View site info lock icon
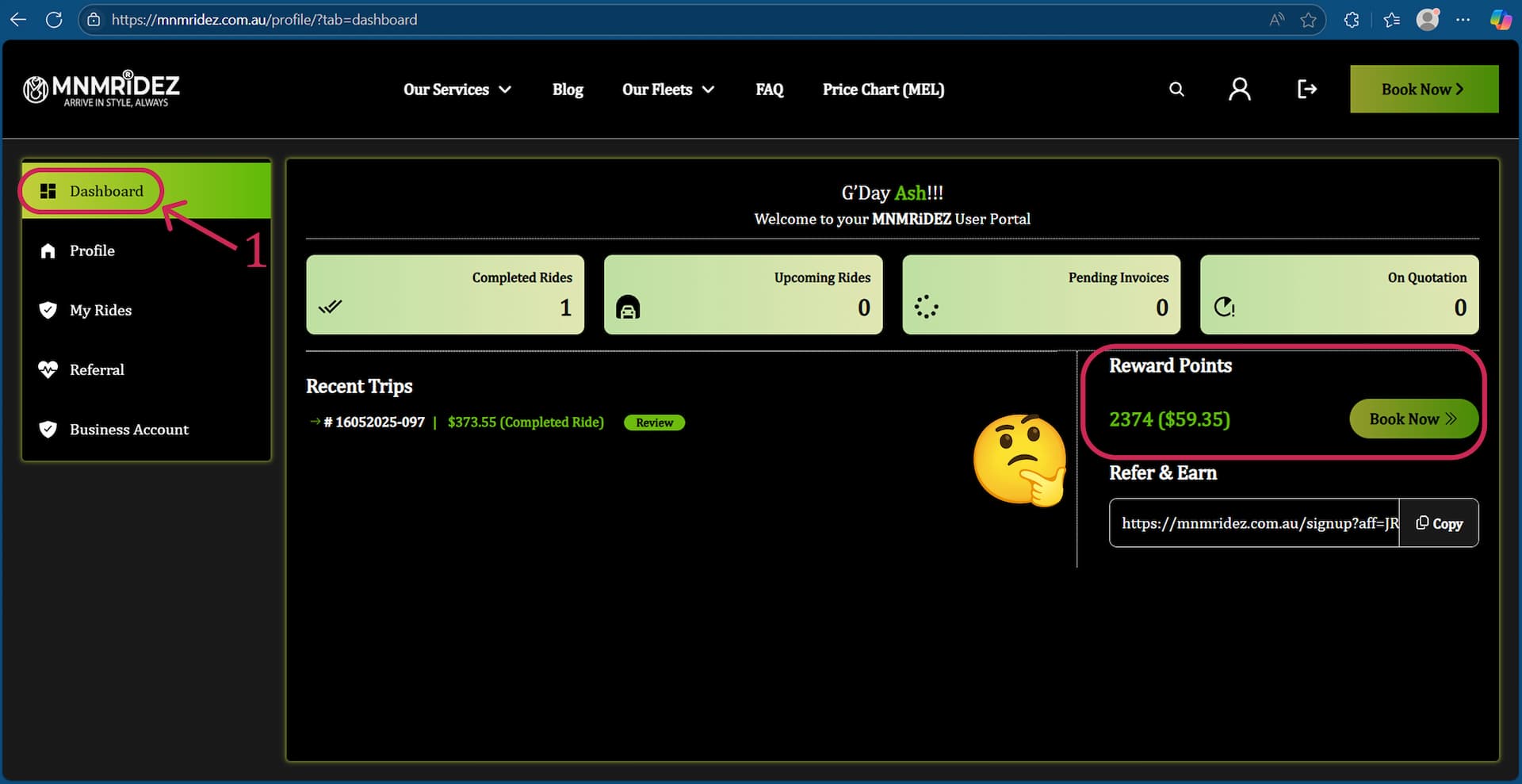 (x=94, y=20)
